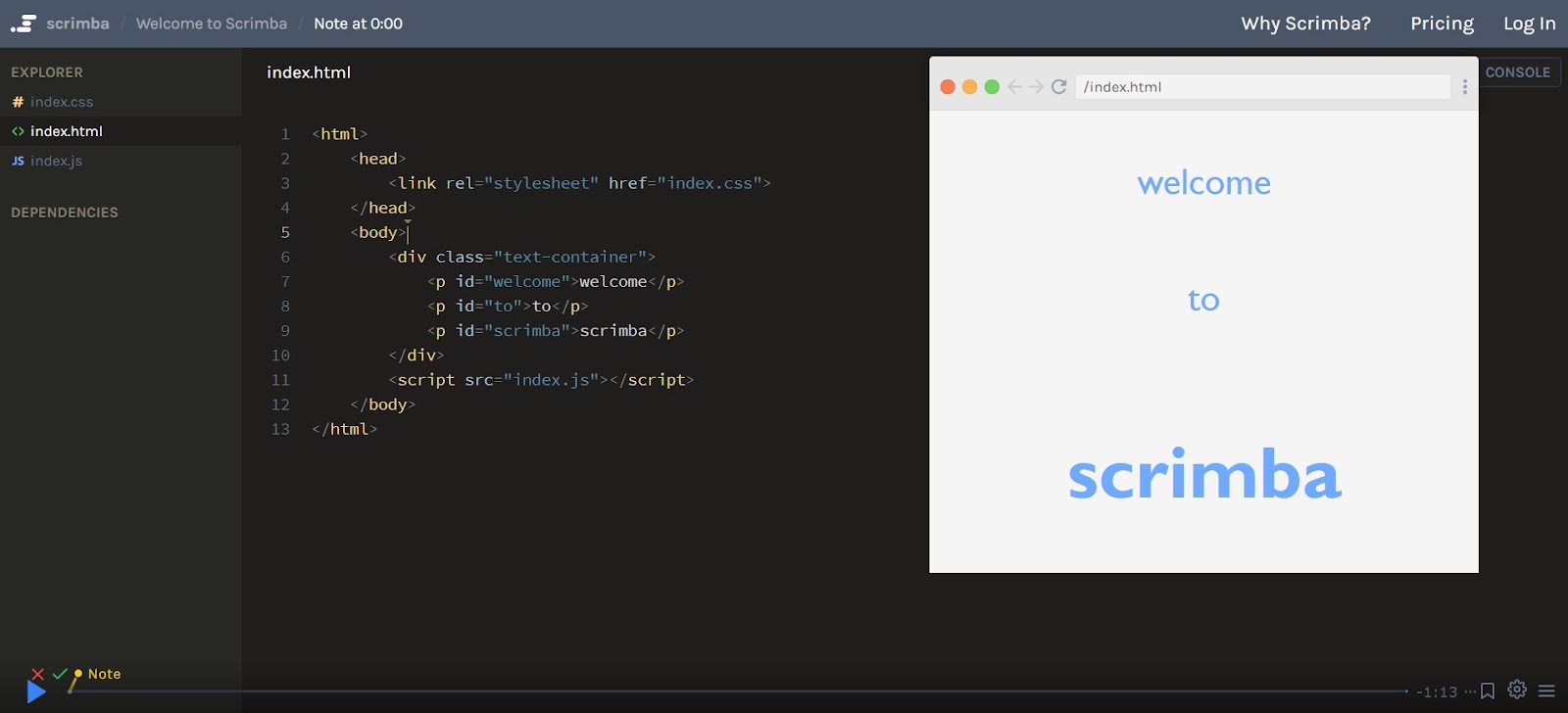Viewport: 1568px width, 713px height.
Task: Click the large scrimba text in the preview
Action: [x=1204, y=475]
